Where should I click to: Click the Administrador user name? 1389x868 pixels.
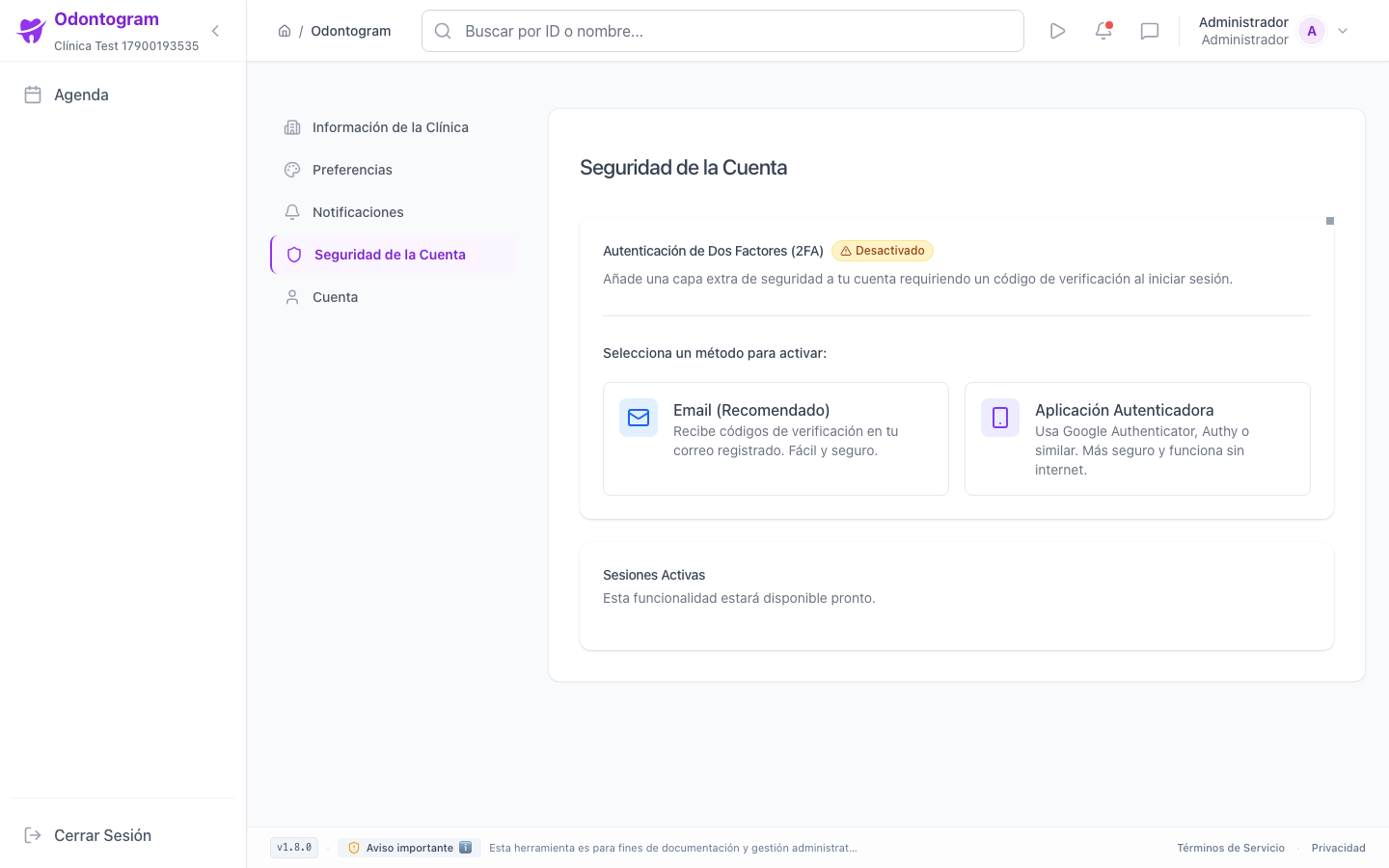pyautogui.click(x=1243, y=22)
